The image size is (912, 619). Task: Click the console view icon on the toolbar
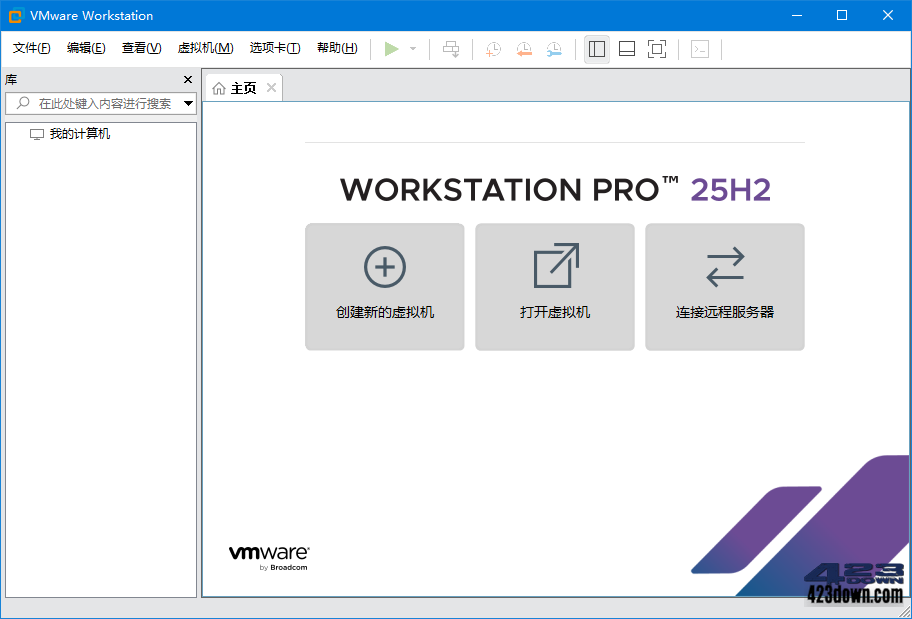tap(700, 48)
